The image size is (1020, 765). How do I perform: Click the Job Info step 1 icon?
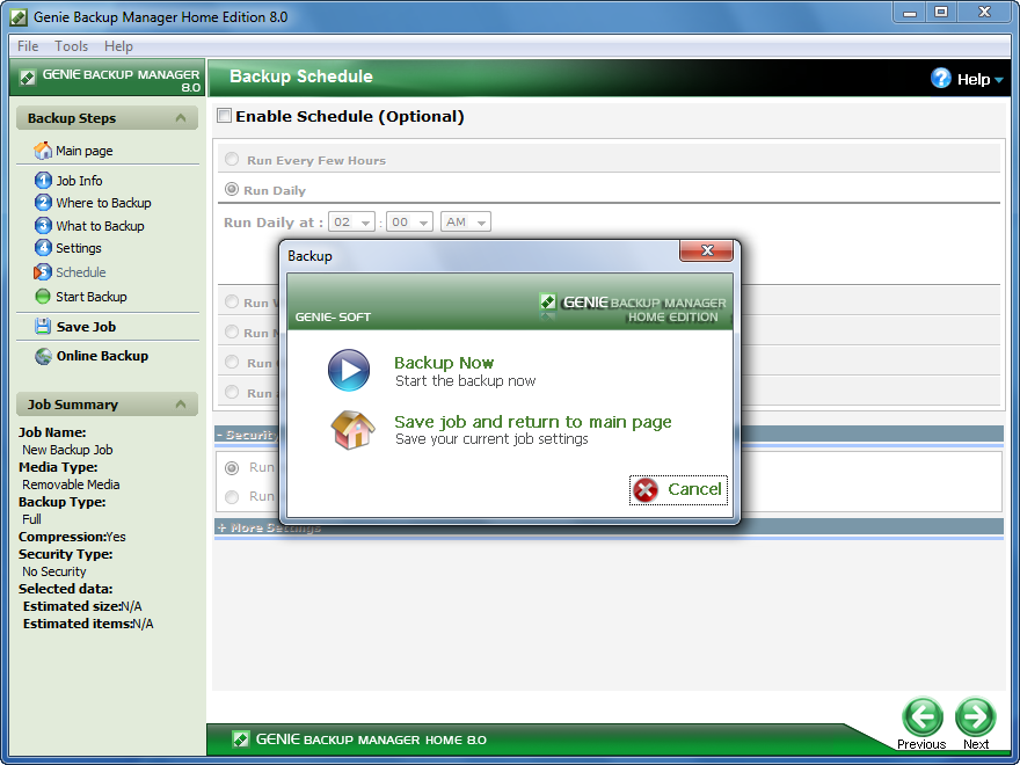43,180
